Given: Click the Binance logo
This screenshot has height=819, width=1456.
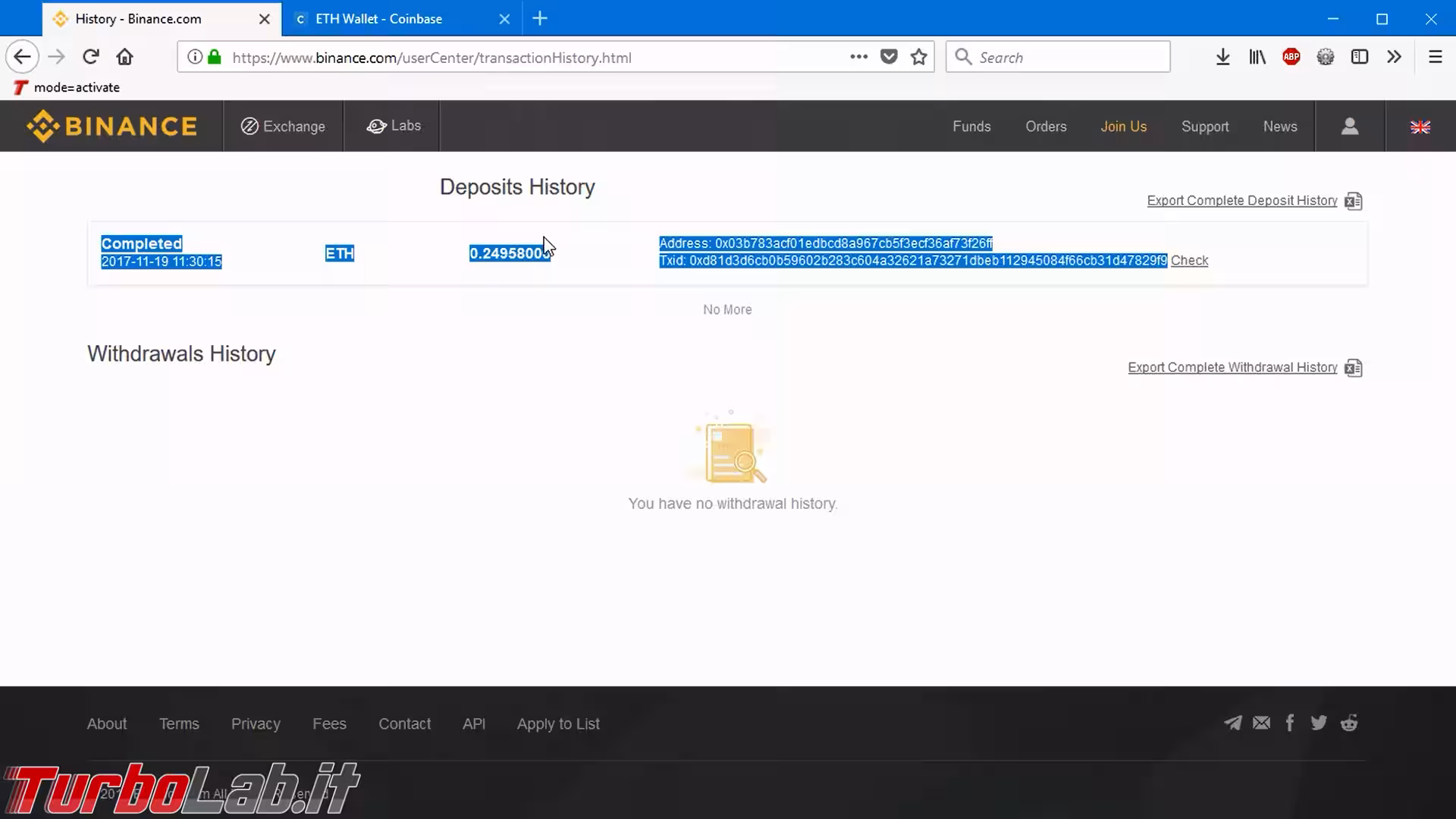Looking at the screenshot, I should [x=112, y=126].
